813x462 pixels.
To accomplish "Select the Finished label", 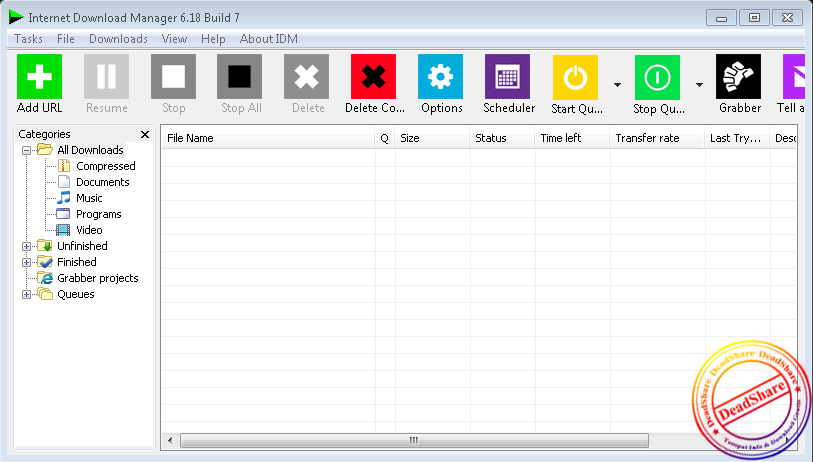I will [77, 262].
